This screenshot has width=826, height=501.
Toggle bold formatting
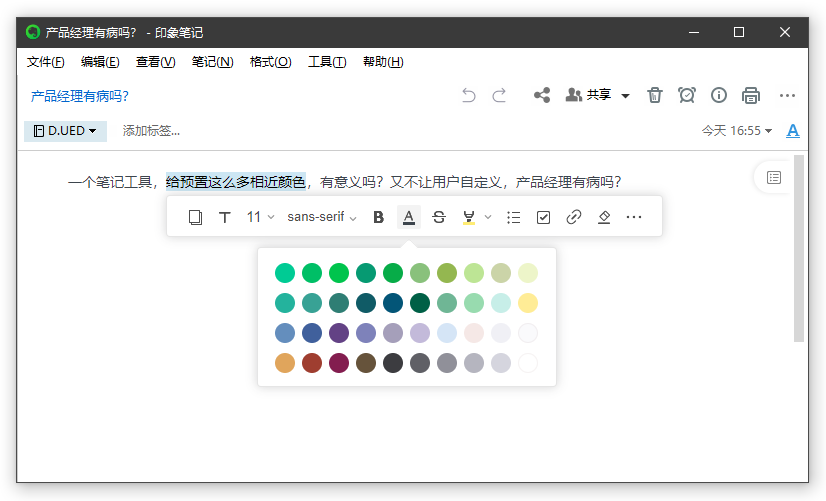click(x=378, y=217)
